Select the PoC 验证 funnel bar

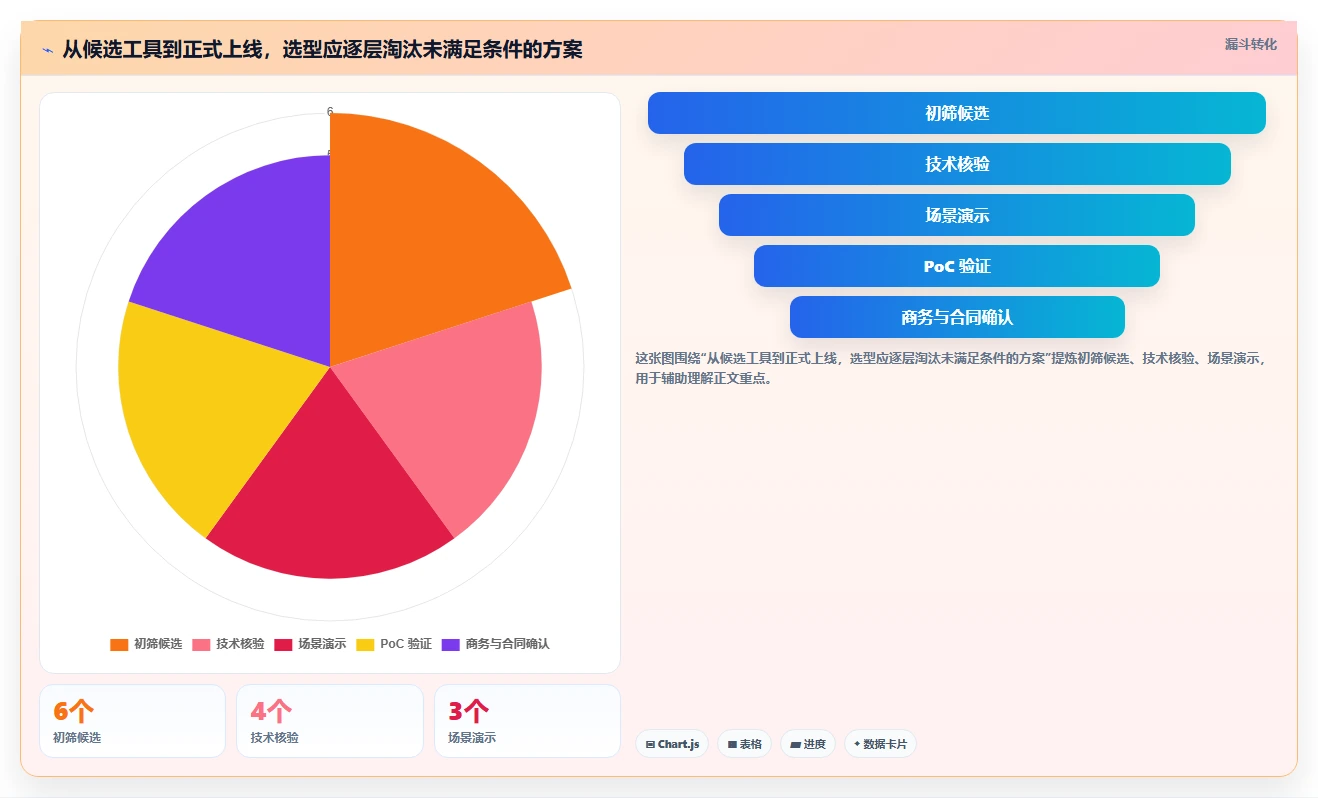point(957,266)
